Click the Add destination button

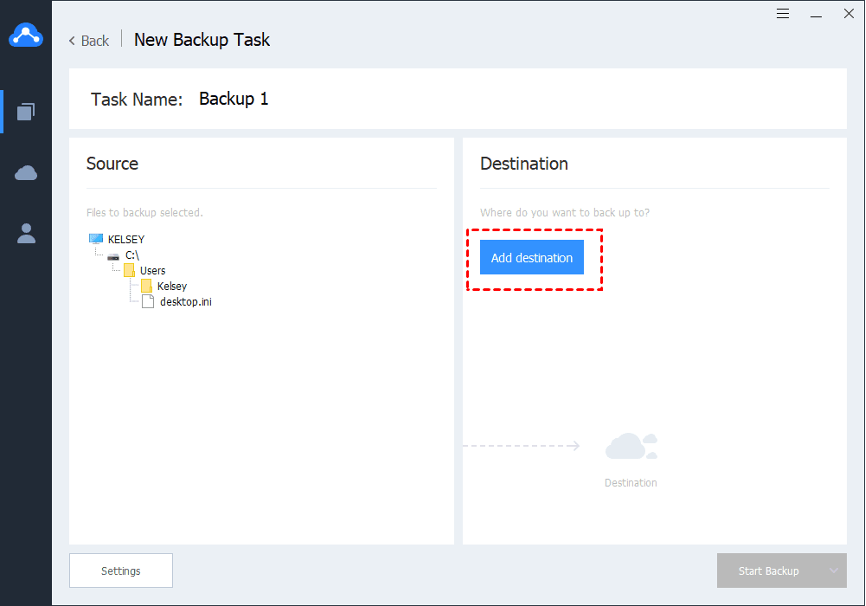[x=531, y=258]
